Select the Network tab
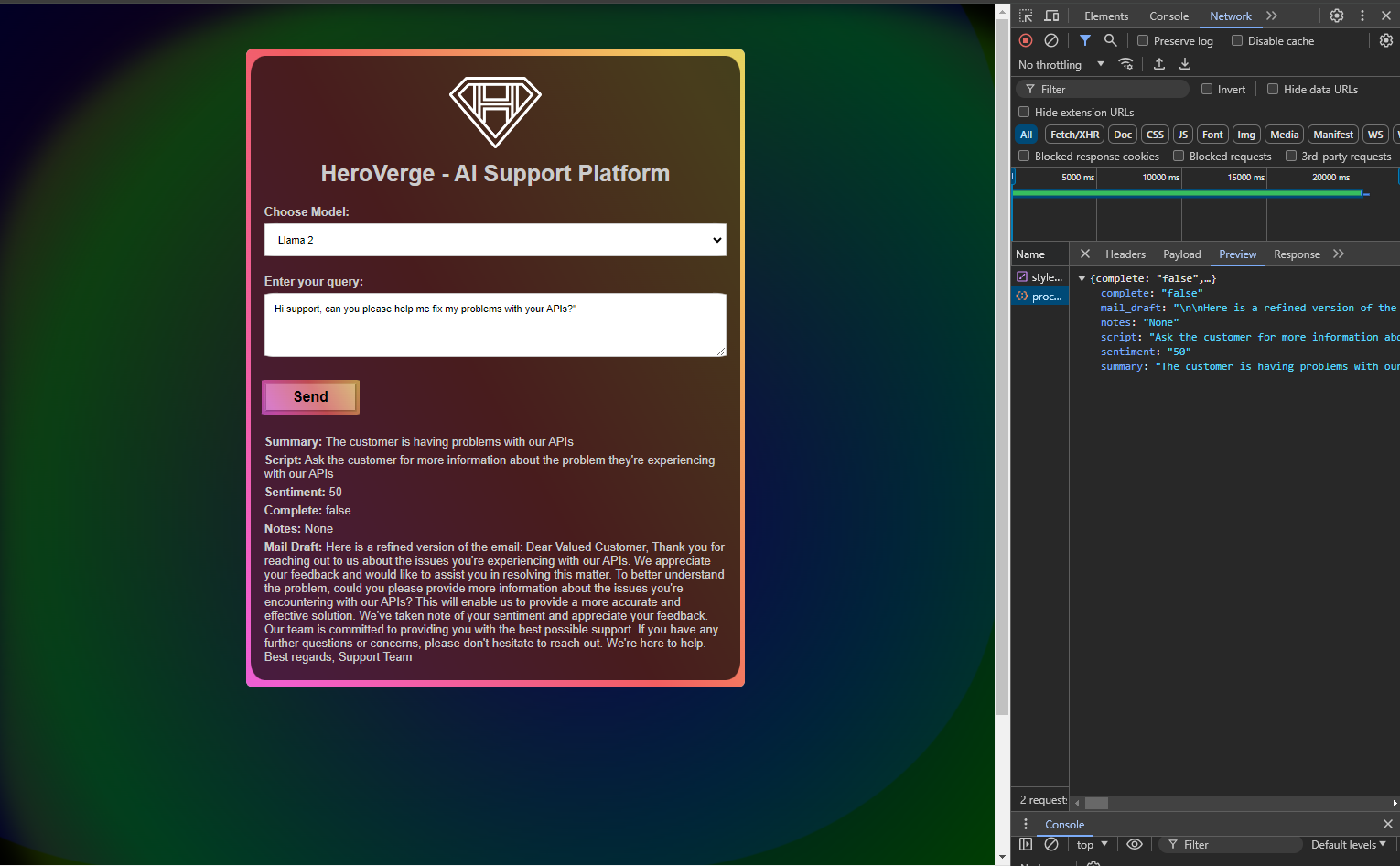This screenshot has width=1400, height=866. (x=1231, y=16)
